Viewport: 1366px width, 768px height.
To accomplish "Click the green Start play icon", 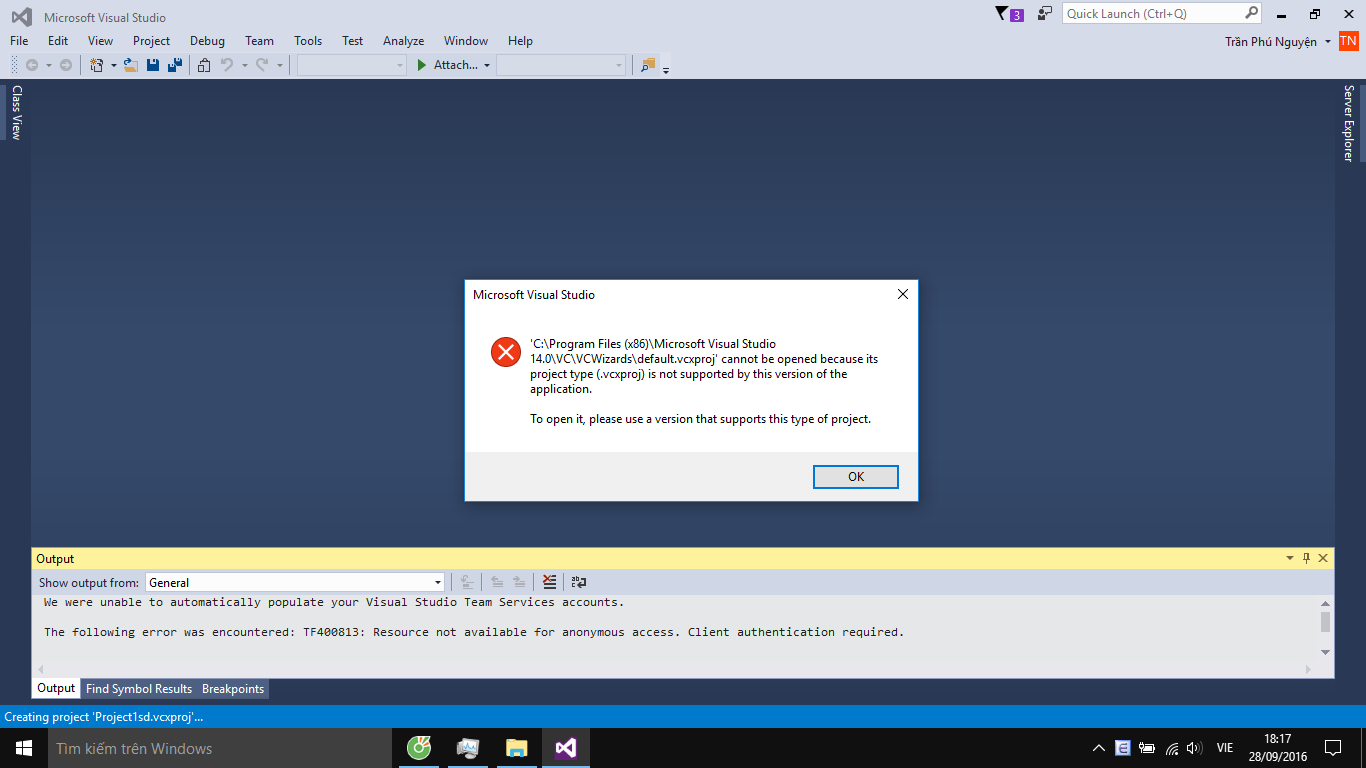I will 422,65.
